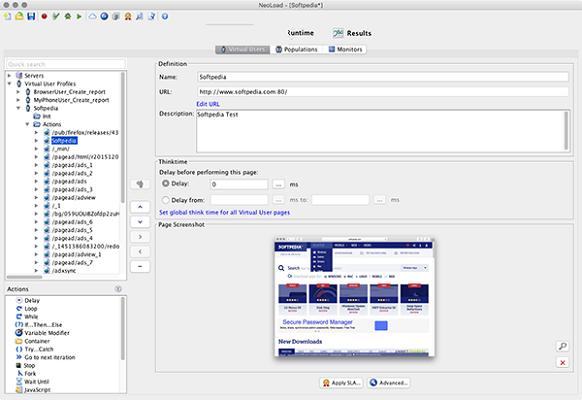Click the red Record toolbar icon
This screenshot has width=582, height=400.
(x=44, y=16)
